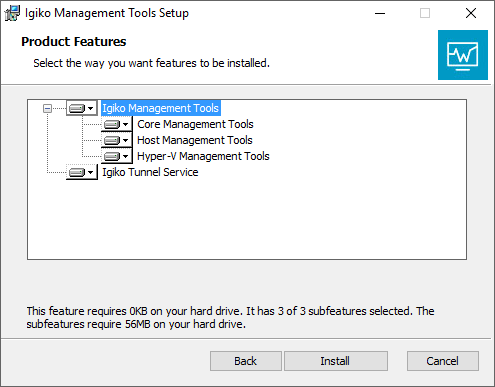The width and height of the screenshot is (495, 387).
Task: Open install options arrow for Hyper-V Management Tools
Action: pyautogui.click(x=125, y=157)
